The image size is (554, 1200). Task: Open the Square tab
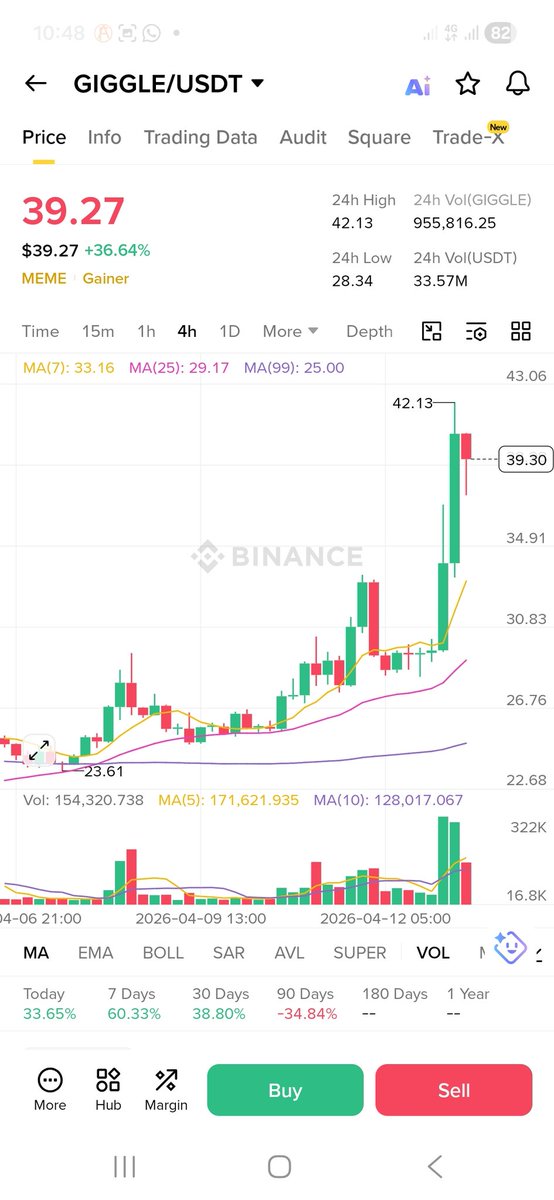pos(379,137)
